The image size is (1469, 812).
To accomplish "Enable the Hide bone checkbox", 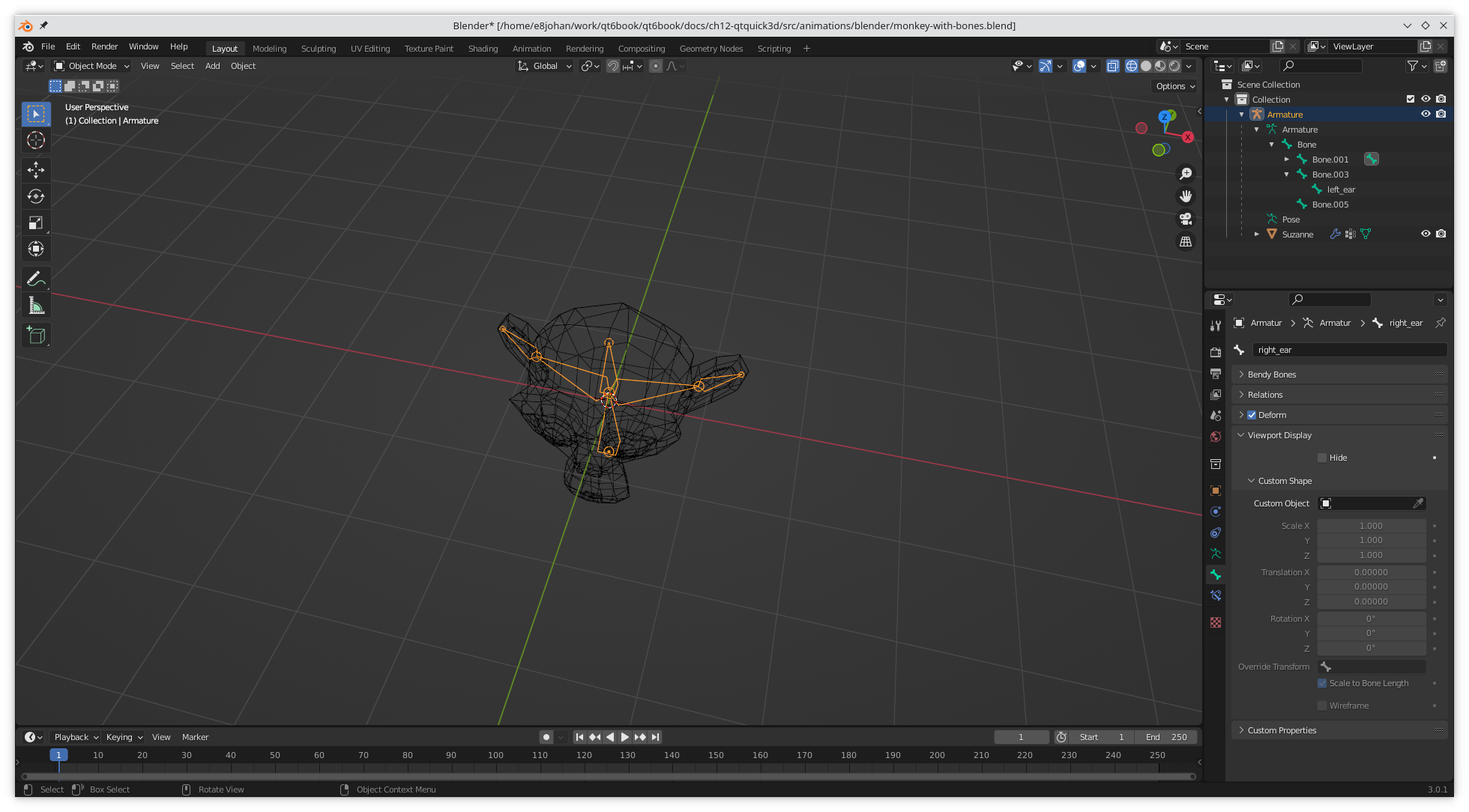I will 1322,458.
